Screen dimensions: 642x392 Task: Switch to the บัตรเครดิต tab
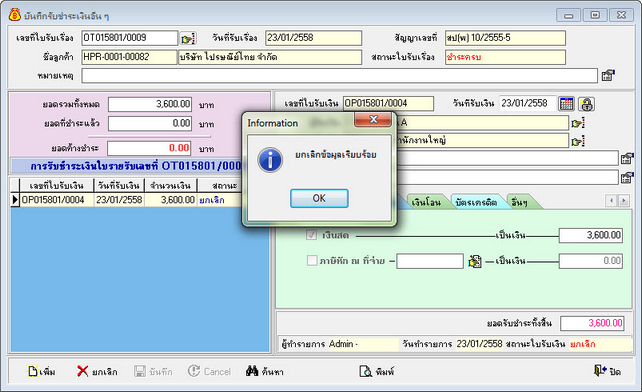(x=476, y=202)
